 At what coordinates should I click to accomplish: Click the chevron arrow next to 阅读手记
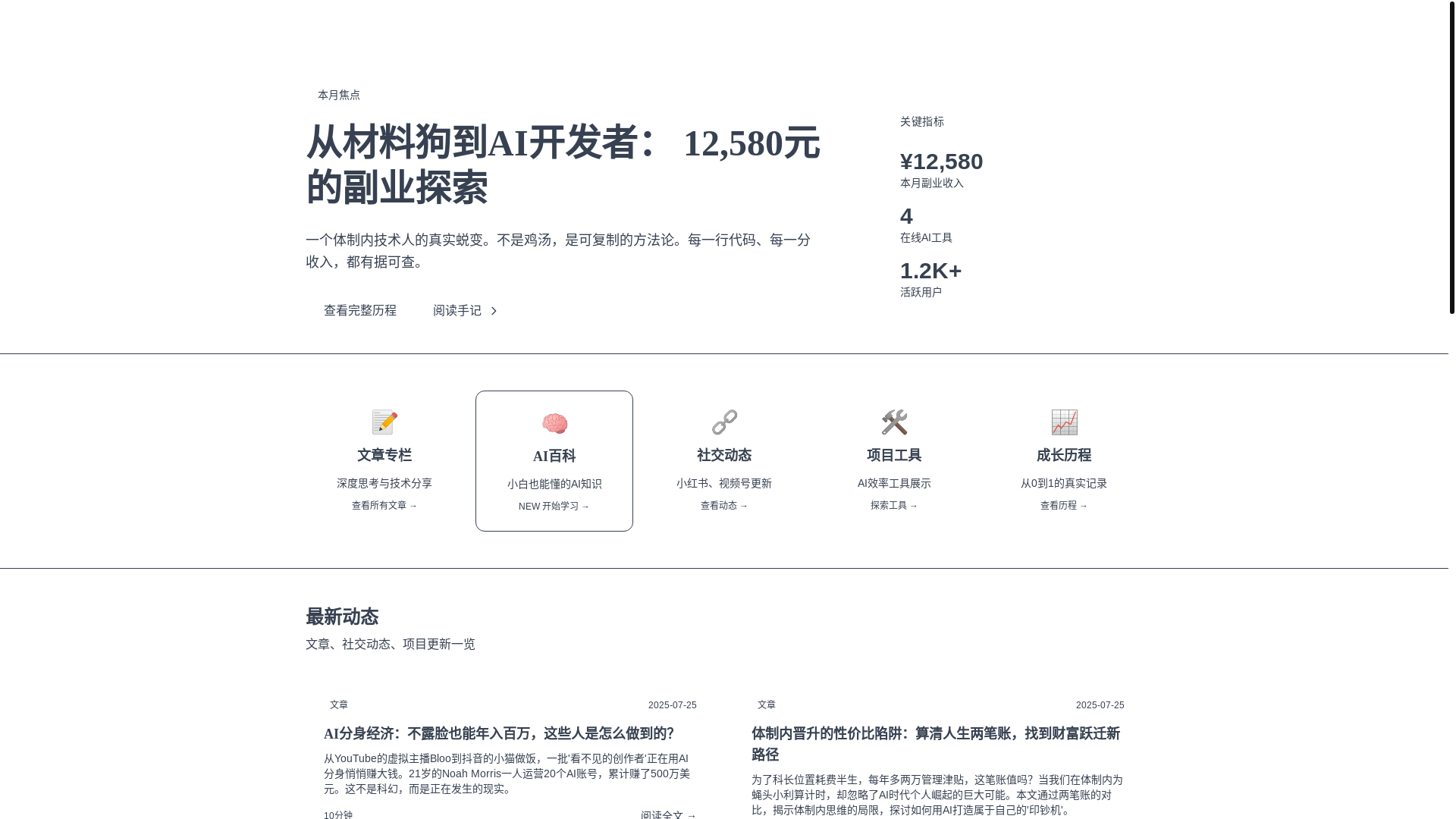494,311
